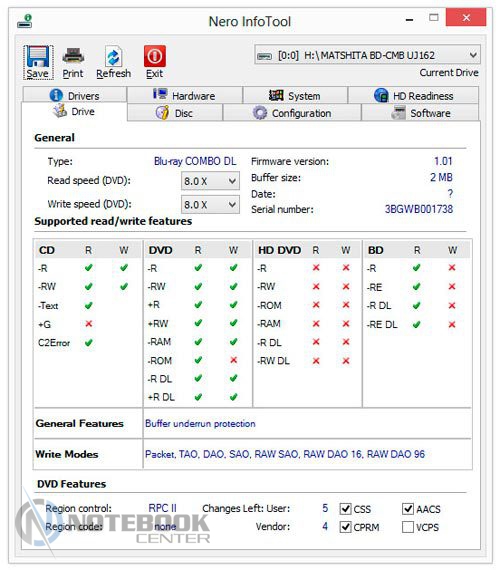Open the System tab

295,96
